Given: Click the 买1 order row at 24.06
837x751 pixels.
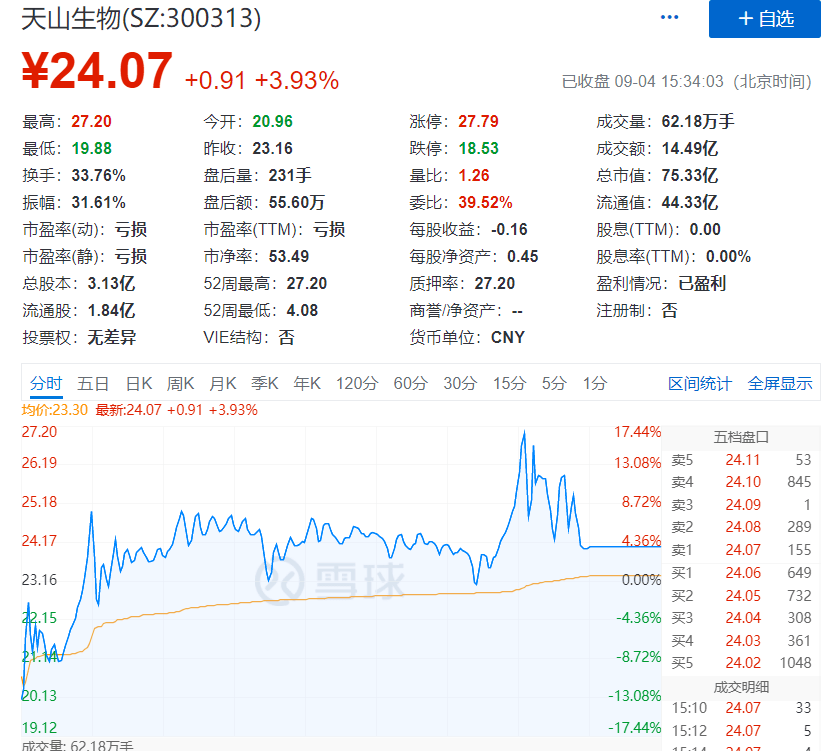Looking at the screenshot, I should [741, 573].
